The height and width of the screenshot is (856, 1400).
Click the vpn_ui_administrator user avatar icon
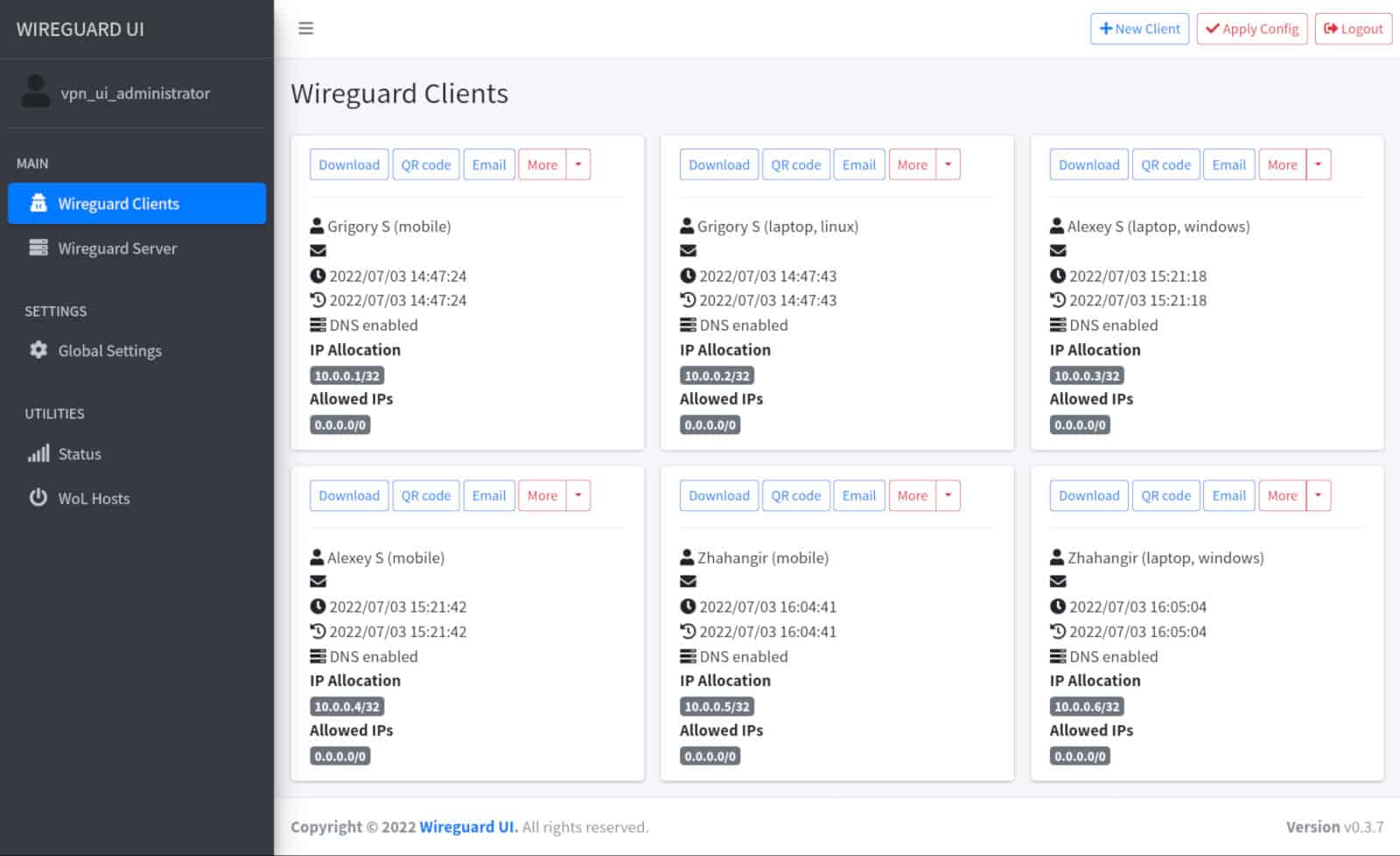[35, 92]
